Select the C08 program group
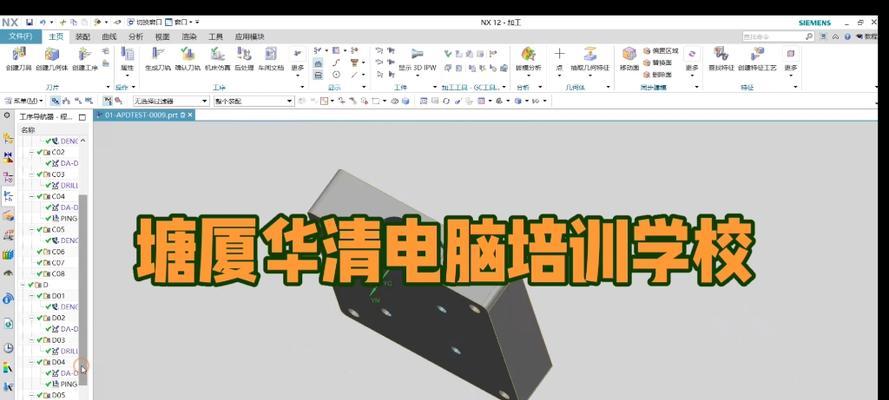 58,274
